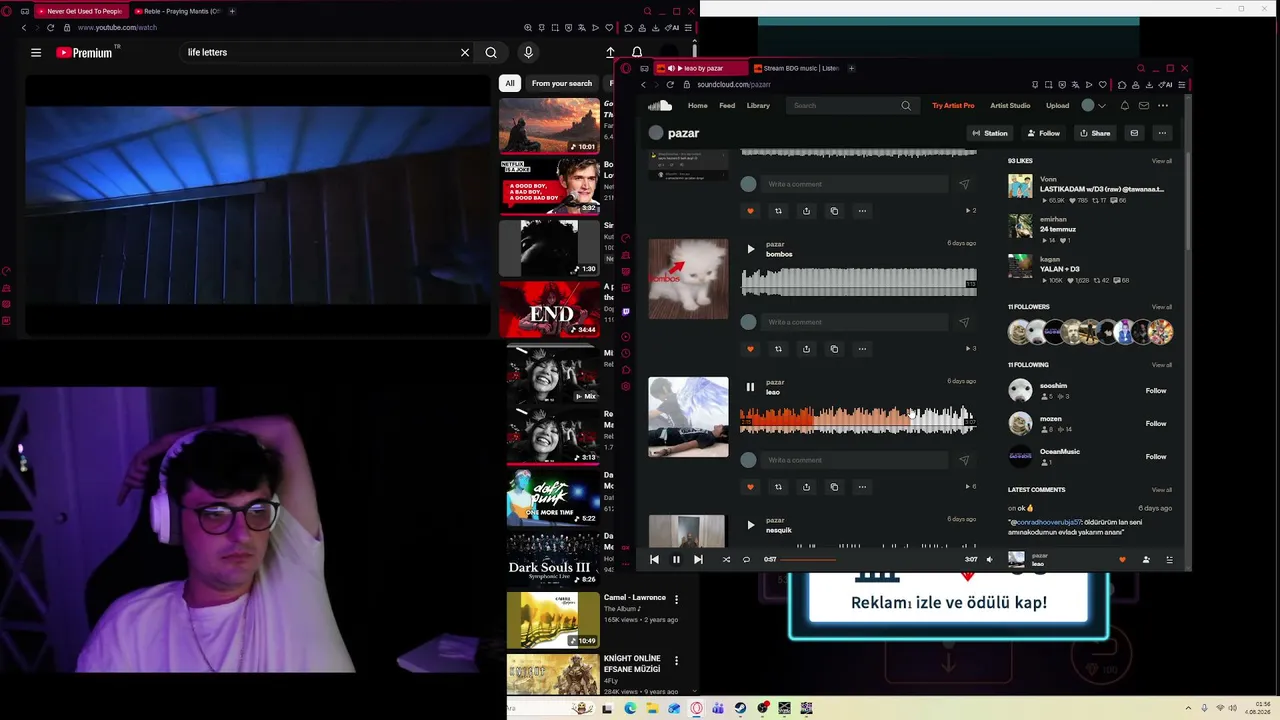The image size is (1280, 720).
Task: Toggle follow artist icon in player bar
Action: [x=1146, y=560]
